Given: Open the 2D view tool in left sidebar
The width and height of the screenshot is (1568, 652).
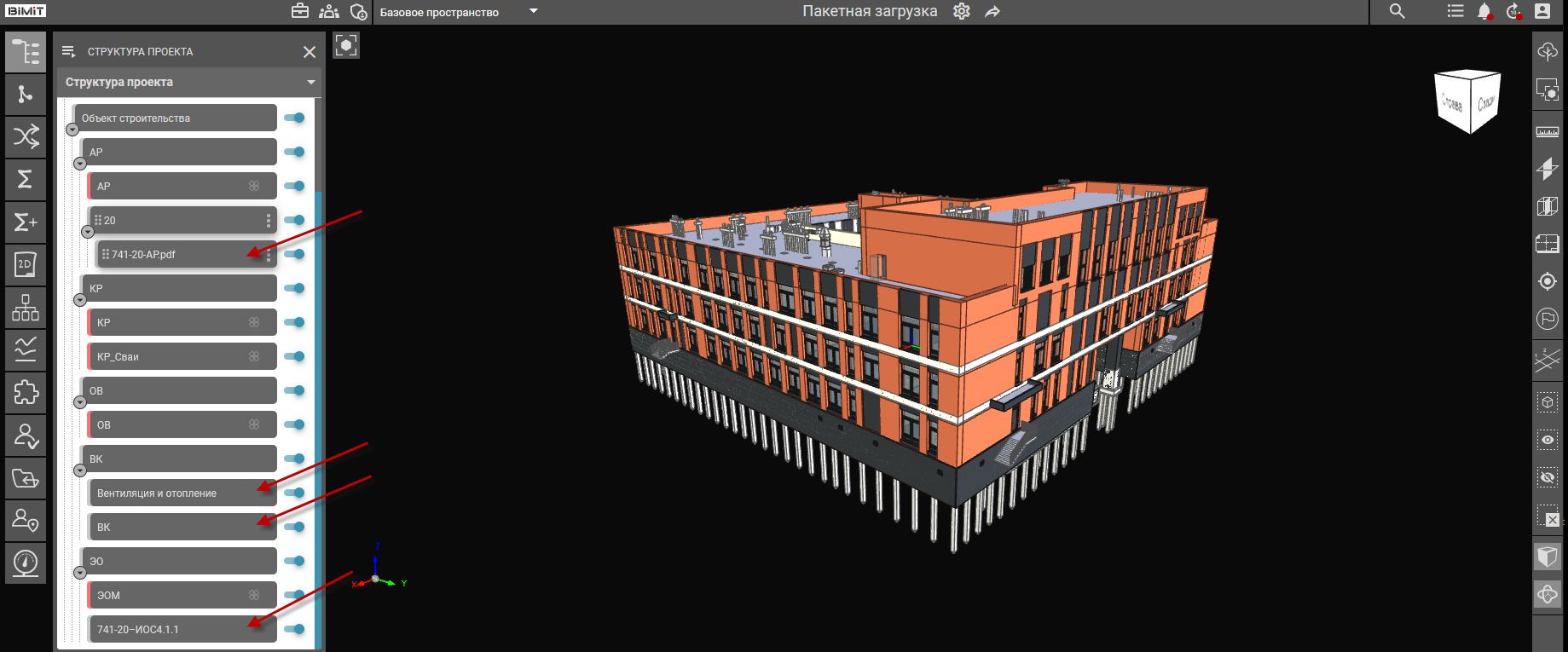Looking at the screenshot, I should 25,265.
